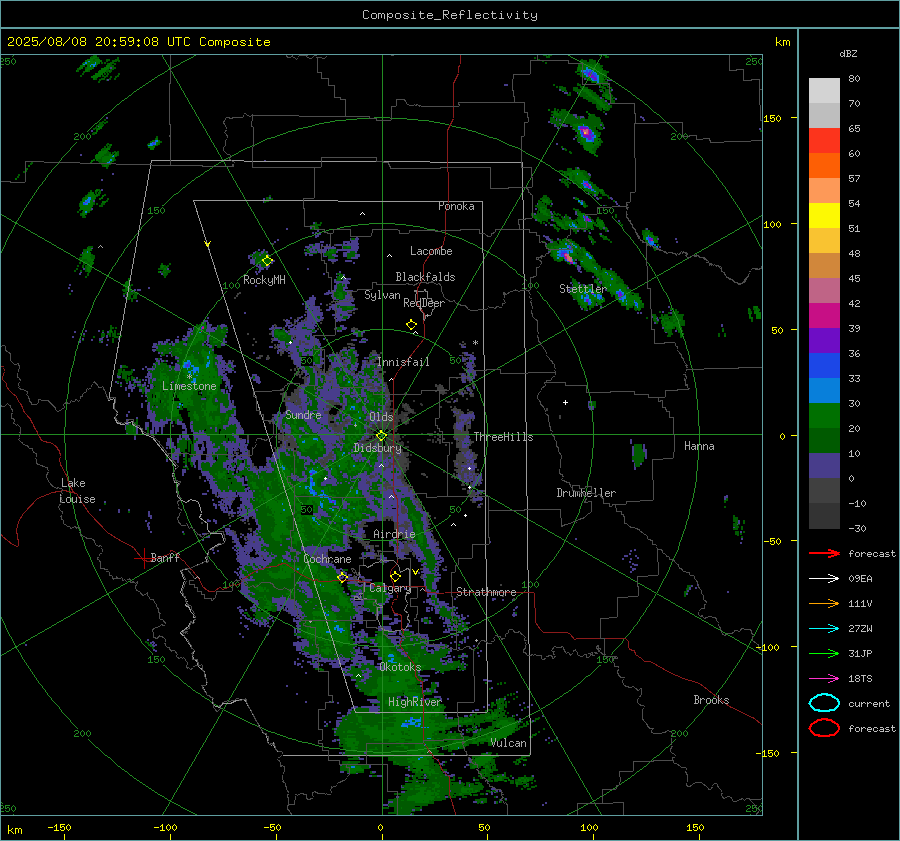This screenshot has height=841, width=900.
Task: Click the Olds town label
Action: (381, 417)
